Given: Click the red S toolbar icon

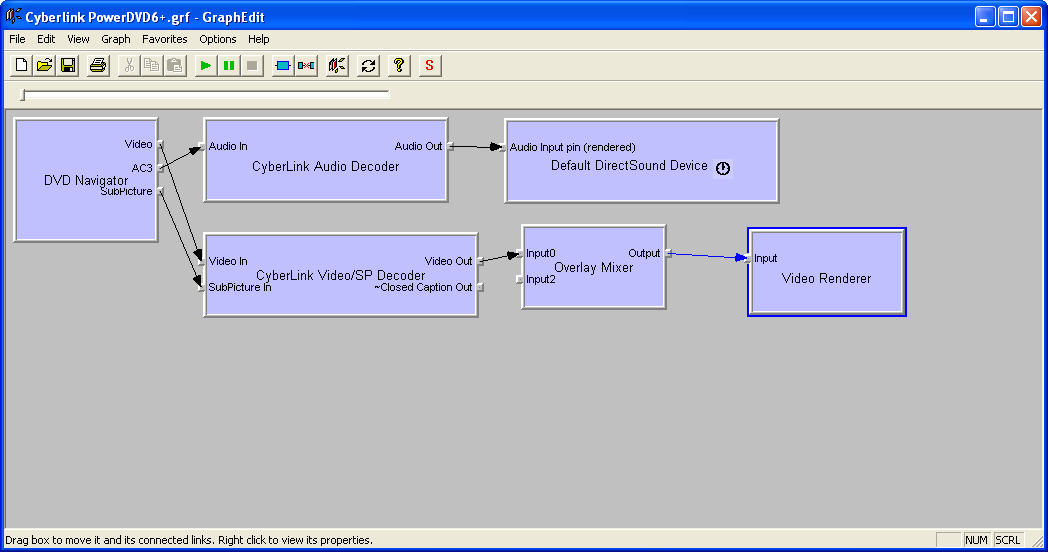Looking at the screenshot, I should tap(430, 65).
